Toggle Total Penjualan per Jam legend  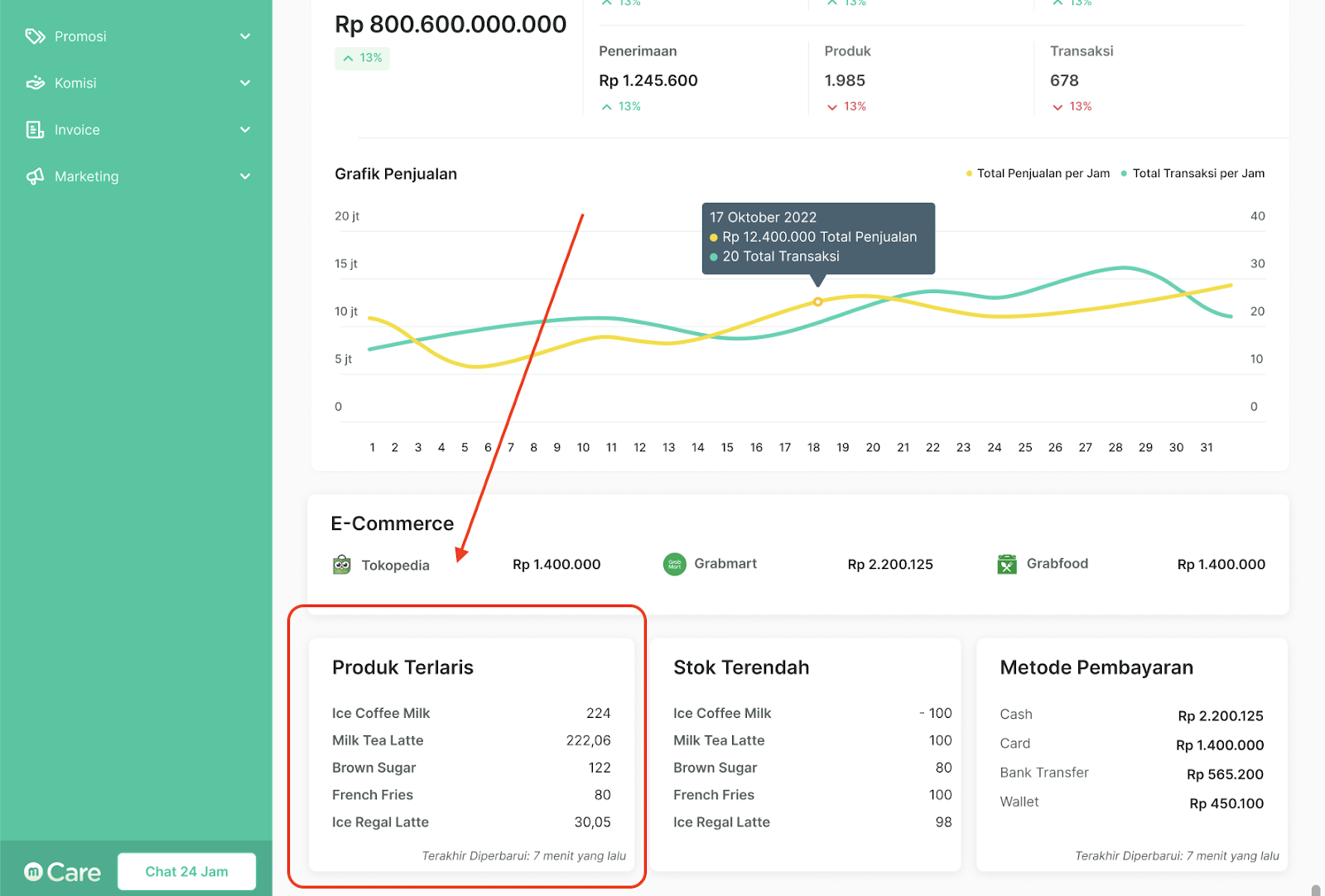tap(1038, 173)
